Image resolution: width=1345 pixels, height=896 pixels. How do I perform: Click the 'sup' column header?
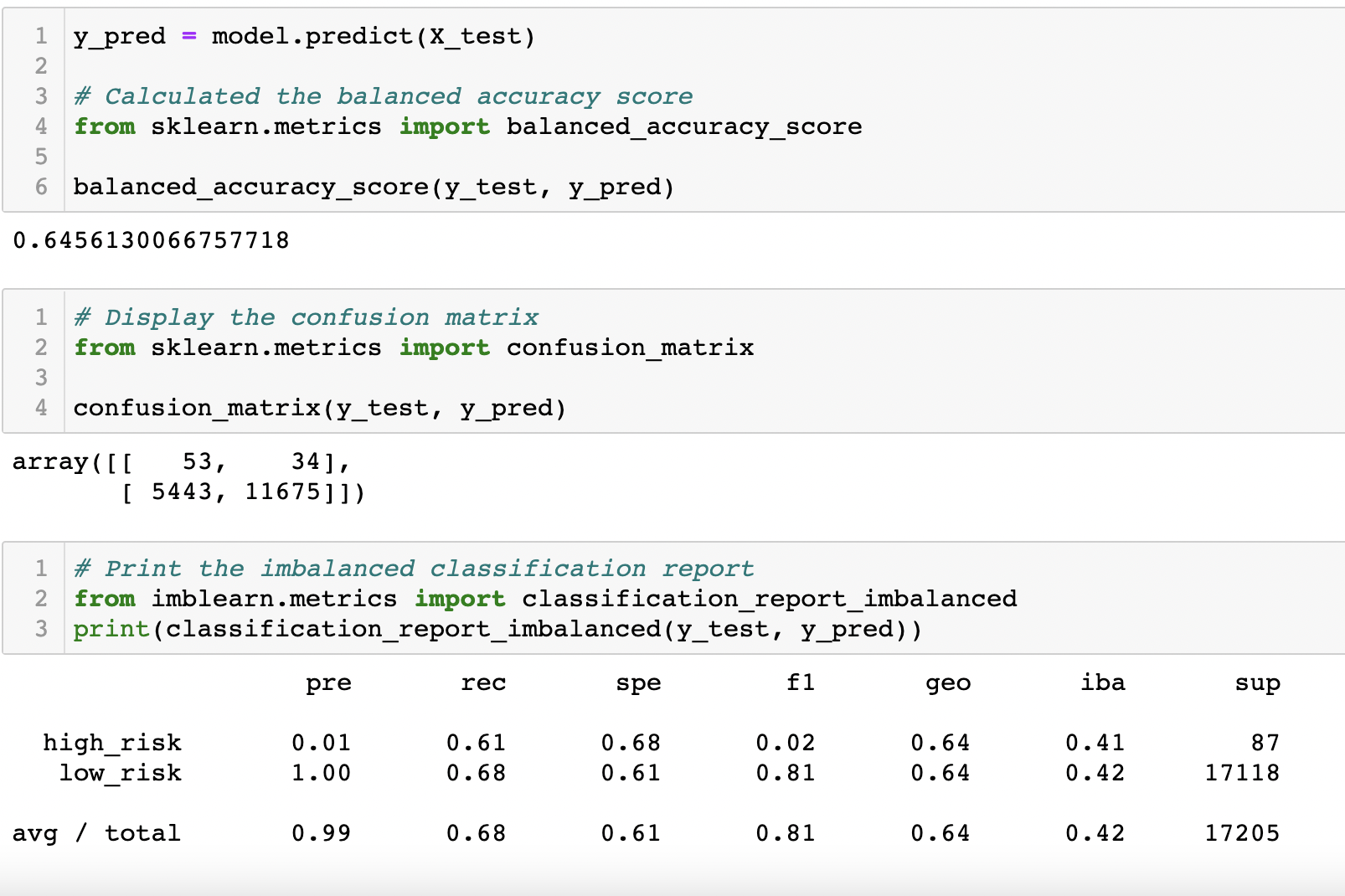click(x=1258, y=684)
